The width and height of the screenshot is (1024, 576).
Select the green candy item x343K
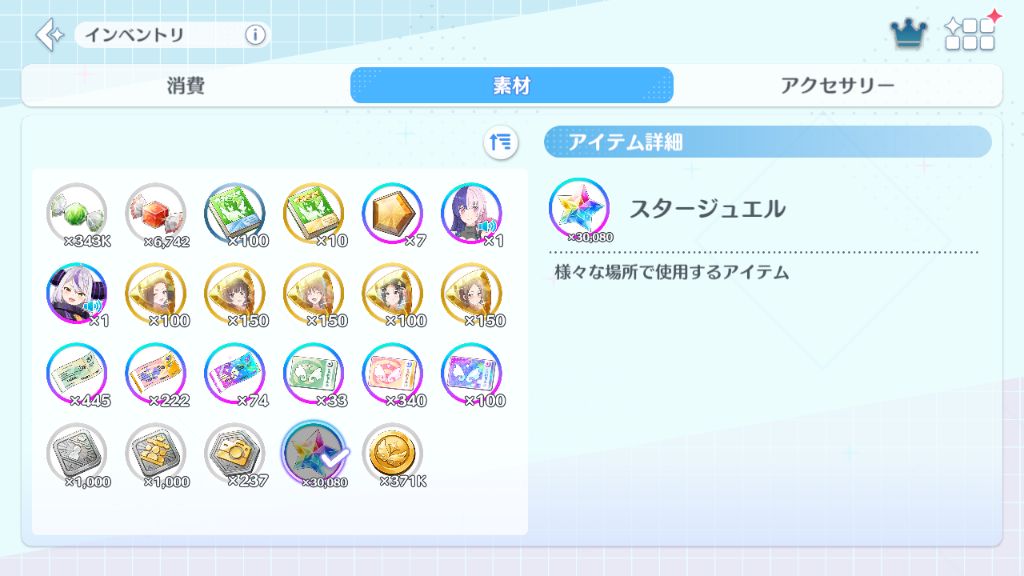coord(77,214)
